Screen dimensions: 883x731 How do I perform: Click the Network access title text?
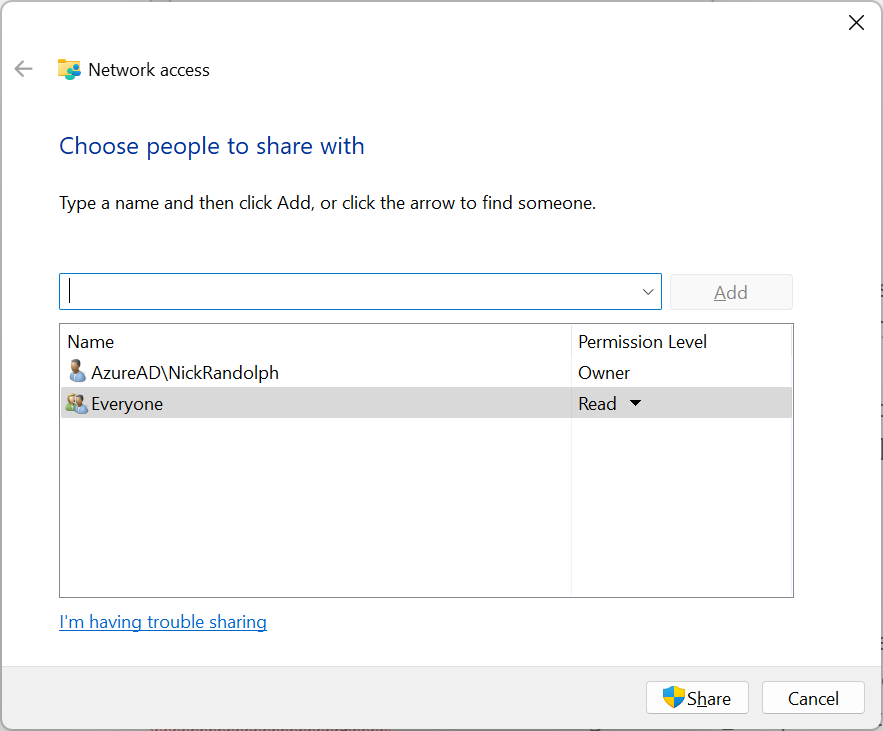point(149,70)
